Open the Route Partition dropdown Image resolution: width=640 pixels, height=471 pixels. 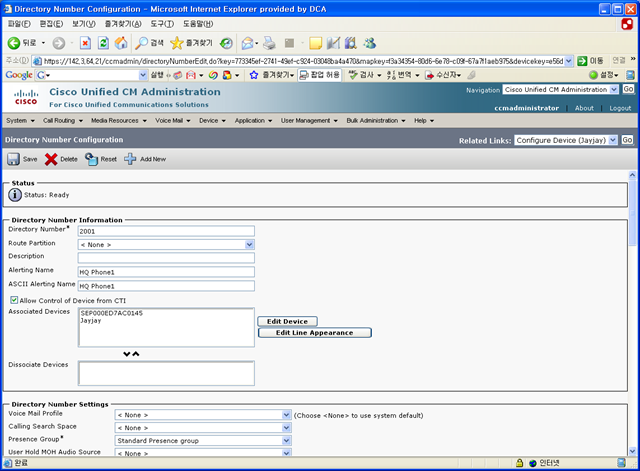(x=249, y=244)
